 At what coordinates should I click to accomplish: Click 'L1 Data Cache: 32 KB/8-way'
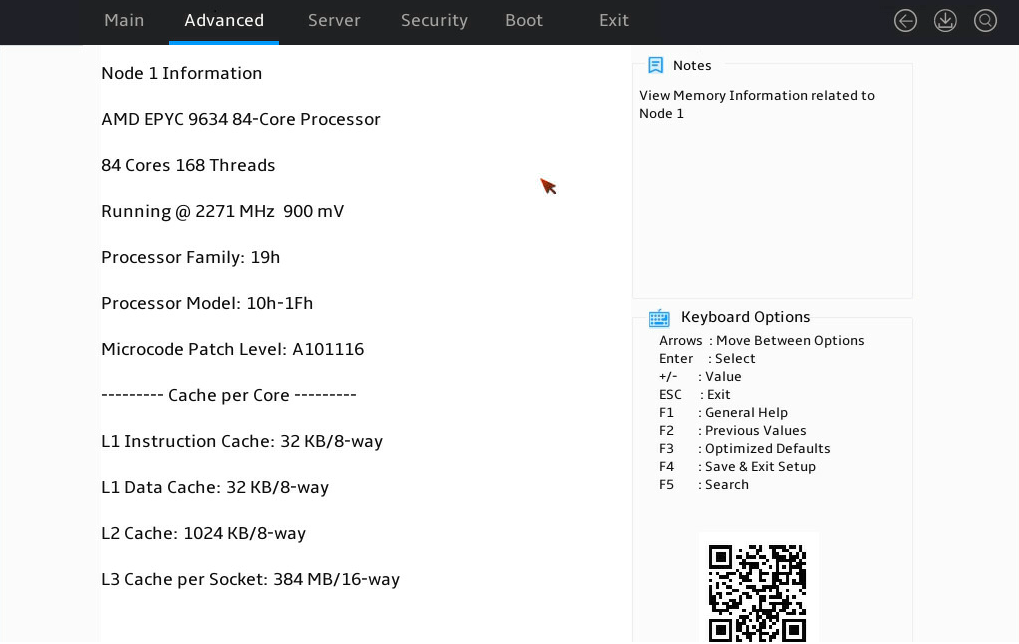click(x=215, y=488)
